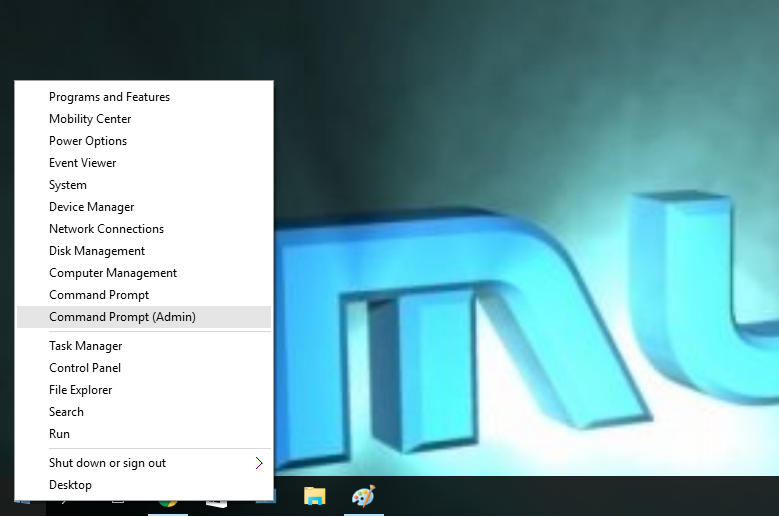
Task: Open Disk Management
Action: (97, 251)
